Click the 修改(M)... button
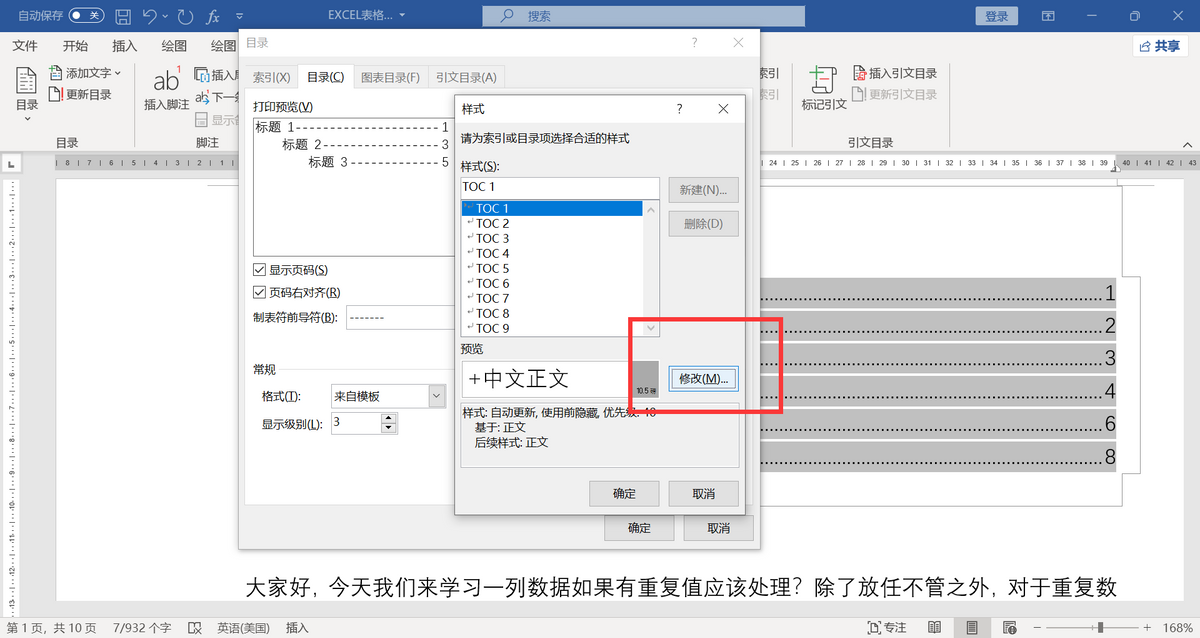This screenshot has width=1200, height=638. (x=703, y=378)
